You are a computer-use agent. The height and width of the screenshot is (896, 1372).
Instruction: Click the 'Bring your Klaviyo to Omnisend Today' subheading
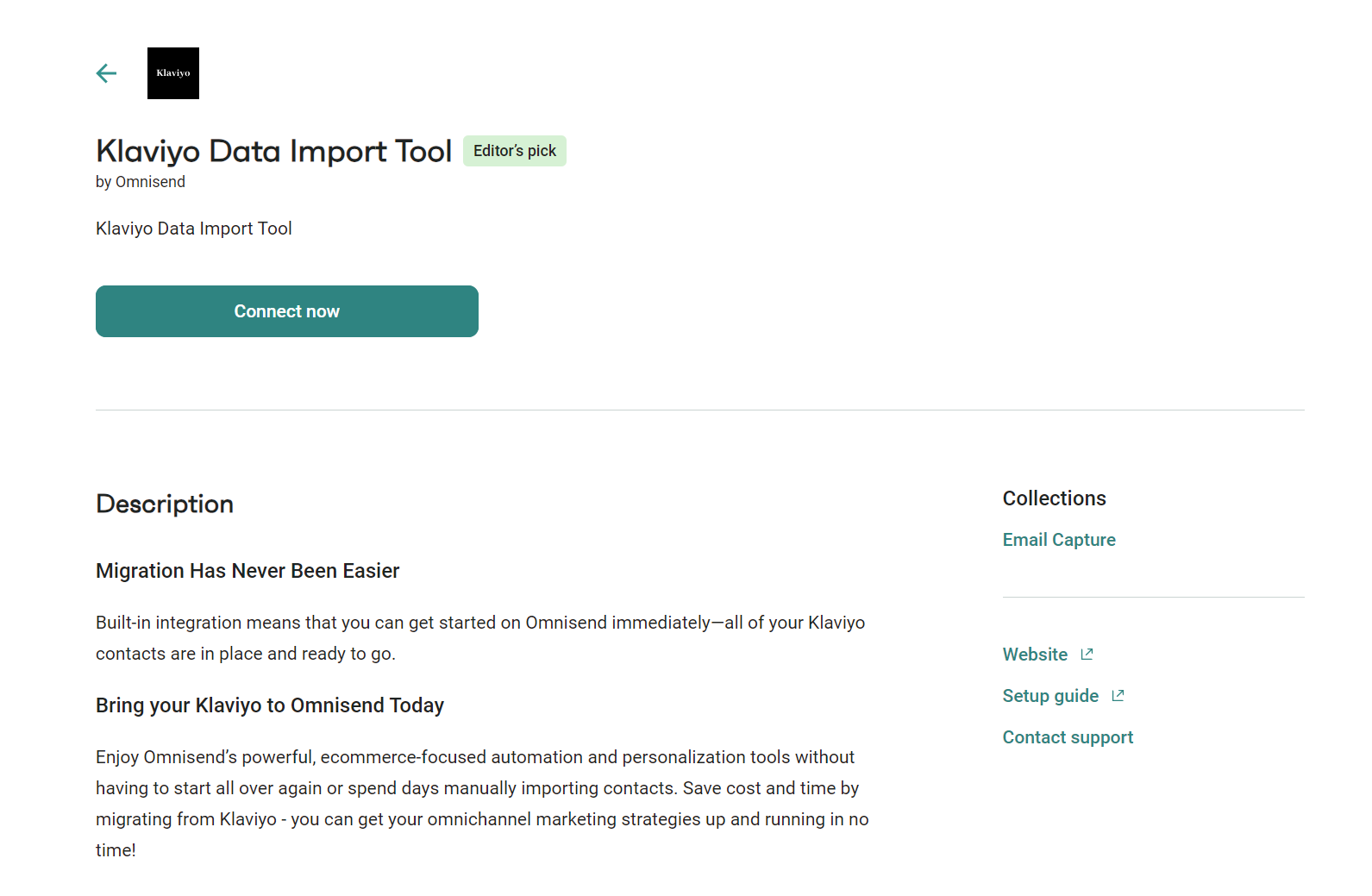click(270, 705)
